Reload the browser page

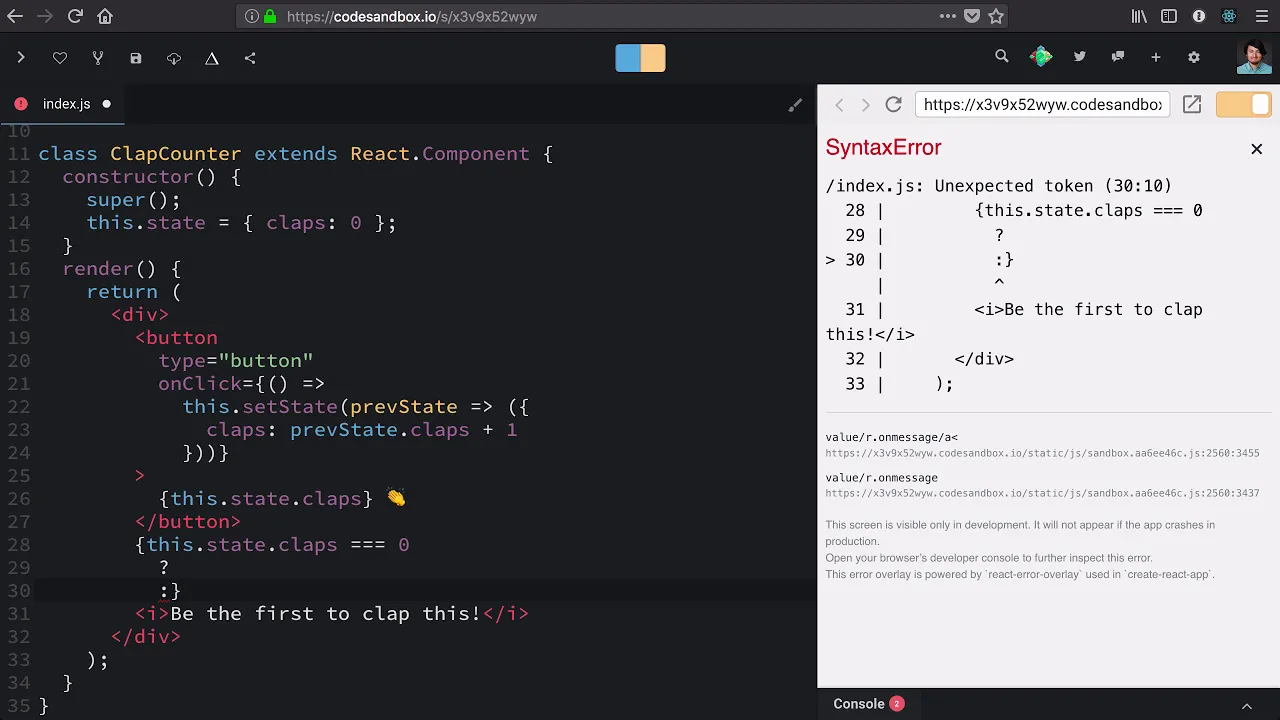click(x=76, y=16)
